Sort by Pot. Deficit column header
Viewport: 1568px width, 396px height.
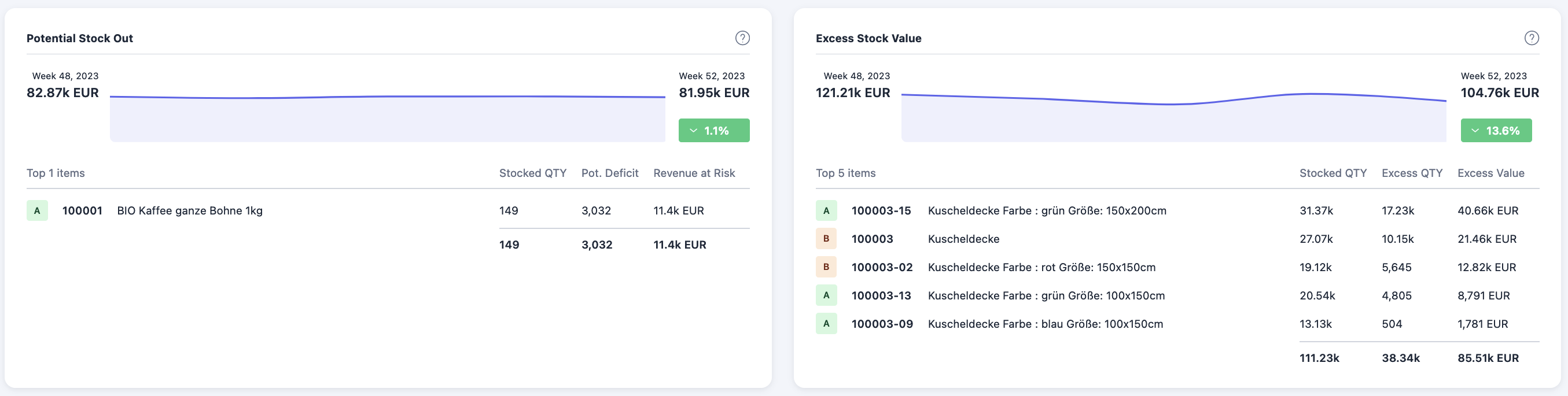[x=609, y=173]
